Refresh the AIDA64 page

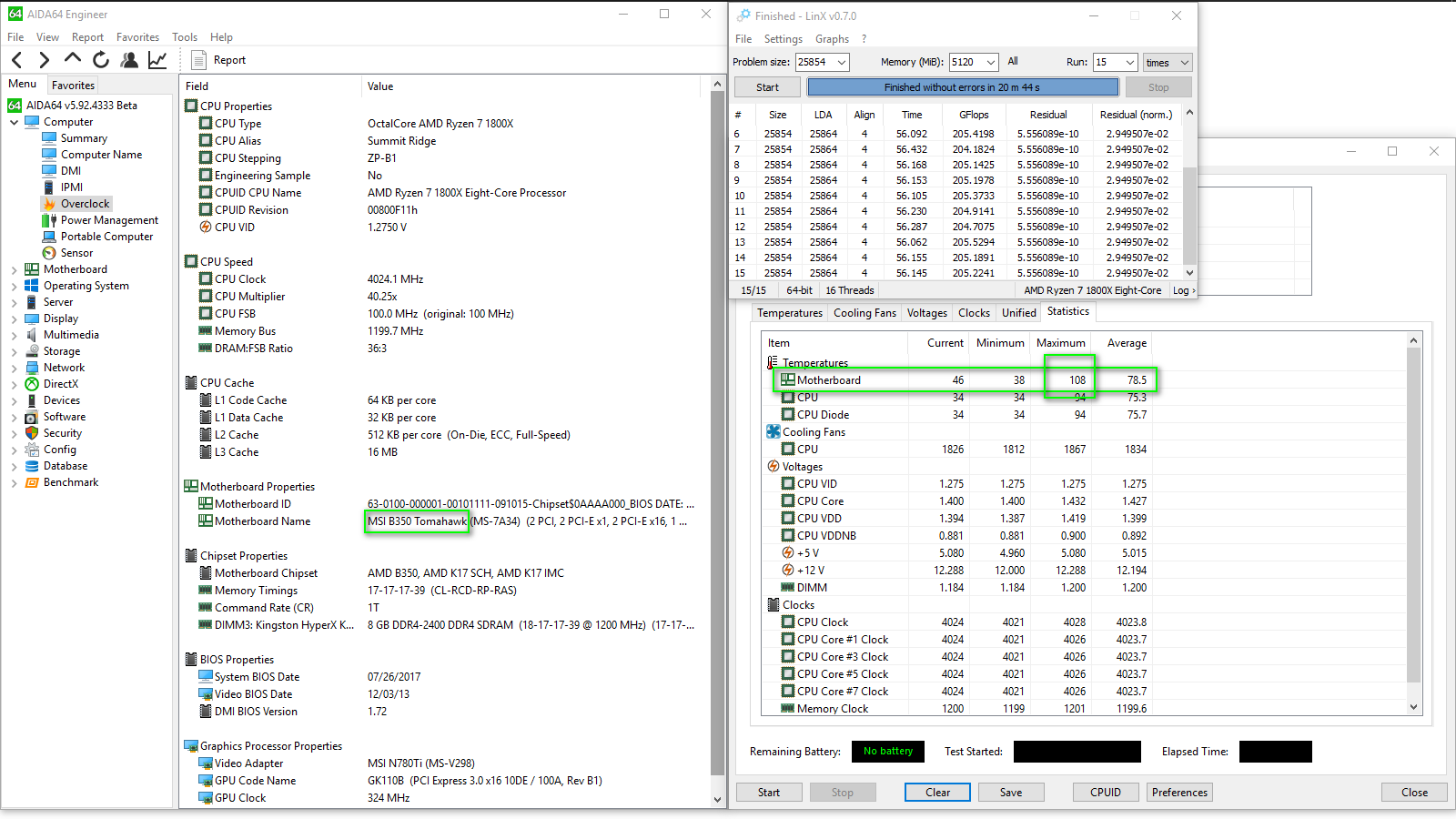(100, 60)
